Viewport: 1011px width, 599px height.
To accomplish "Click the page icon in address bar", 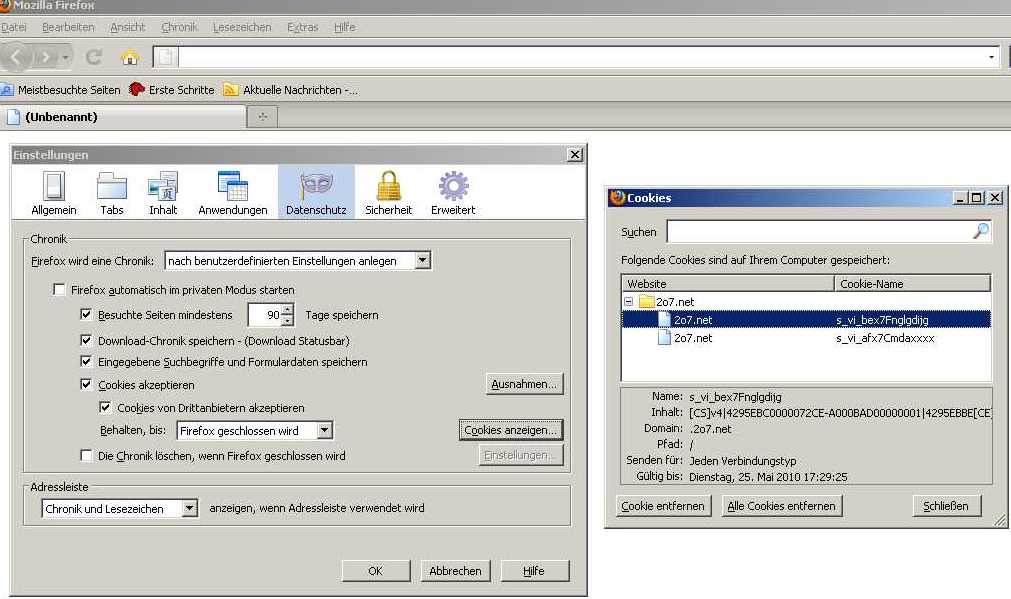I will pyautogui.click(x=166, y=57).
